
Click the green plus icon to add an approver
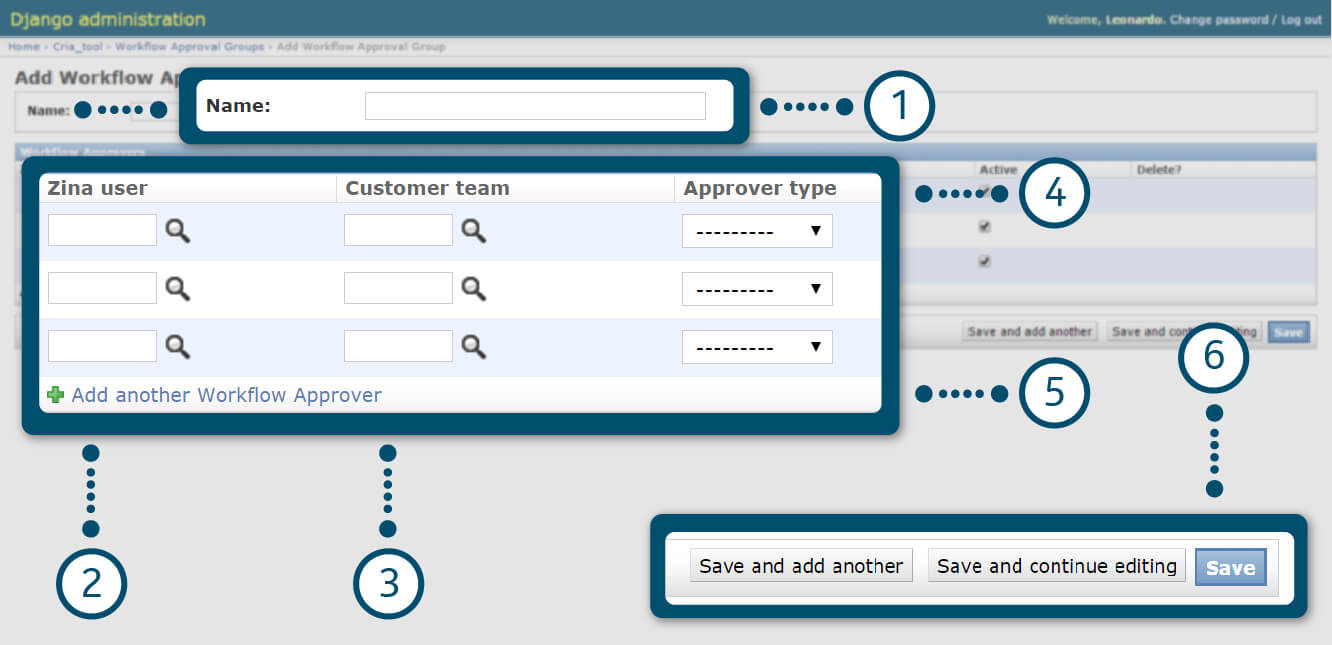click(x=56, y=395)
